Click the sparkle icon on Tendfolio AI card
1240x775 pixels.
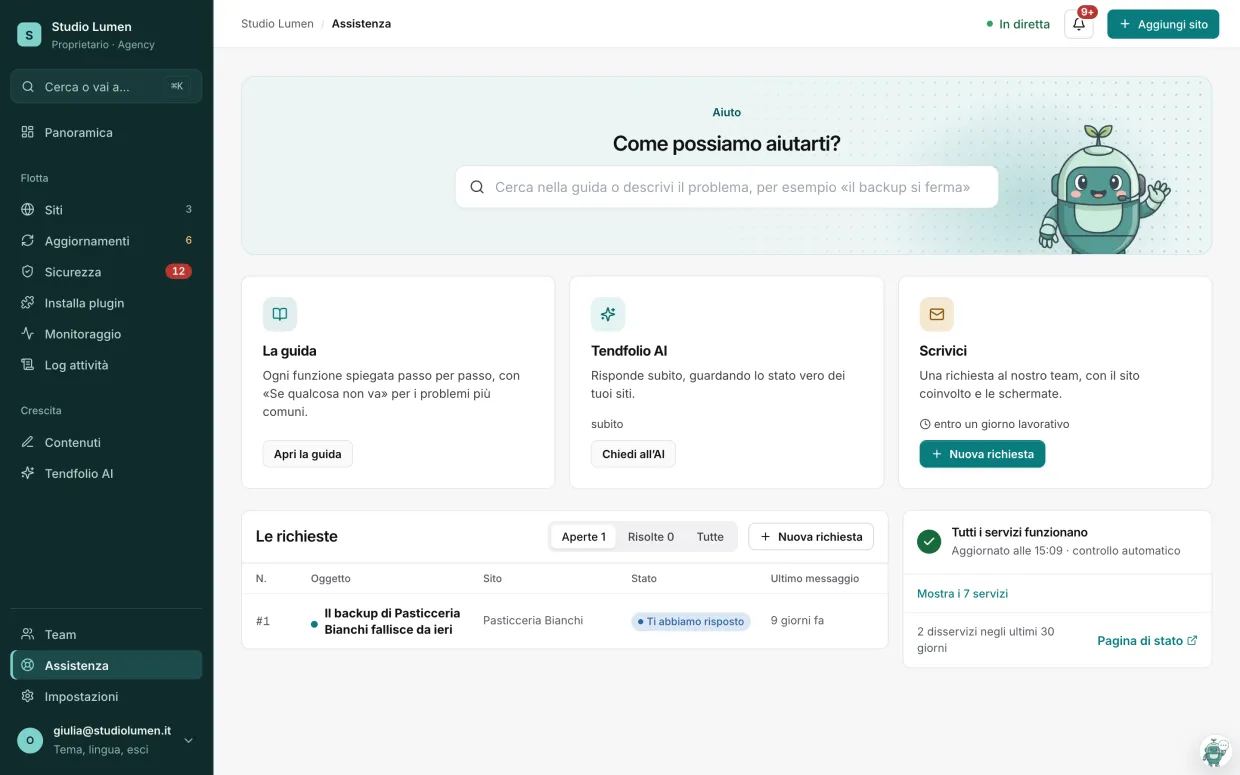[608, 314]
